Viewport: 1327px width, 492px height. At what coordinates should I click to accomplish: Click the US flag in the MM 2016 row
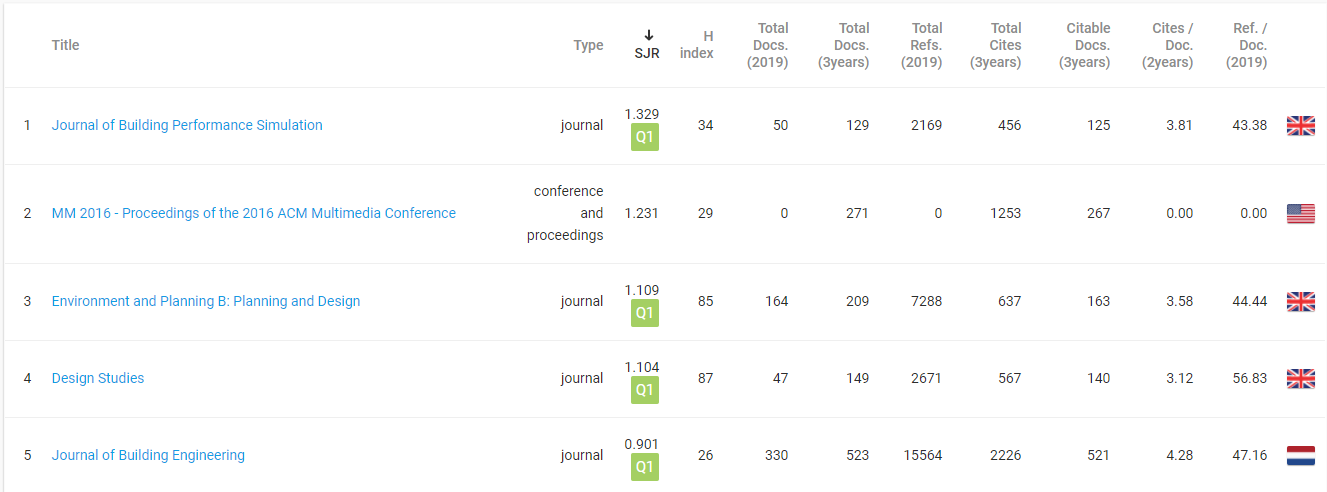1300,214
